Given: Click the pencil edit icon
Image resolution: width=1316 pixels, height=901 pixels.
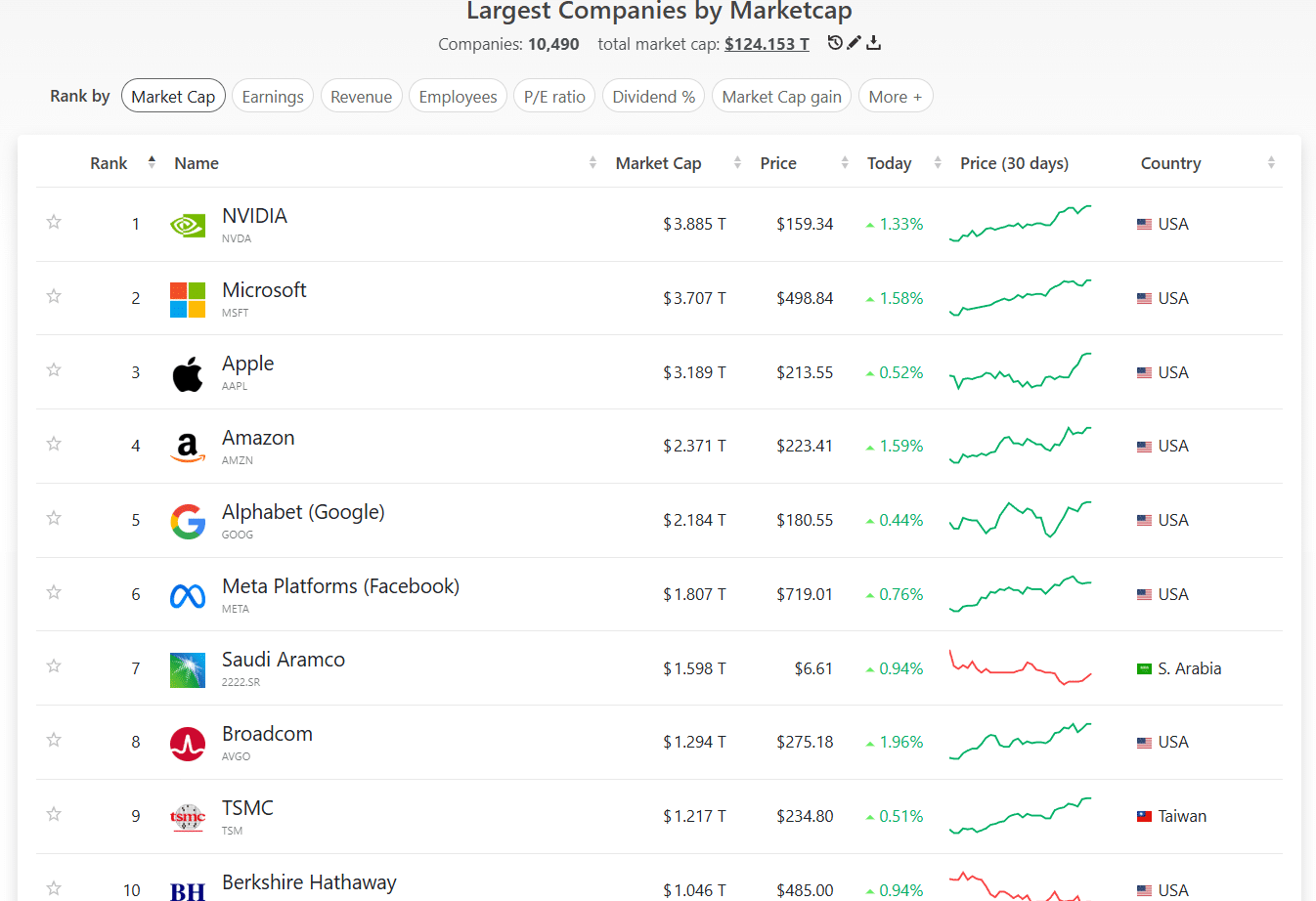Looking at the screenshot, I should pyautogui.click(x=855, y=42).
